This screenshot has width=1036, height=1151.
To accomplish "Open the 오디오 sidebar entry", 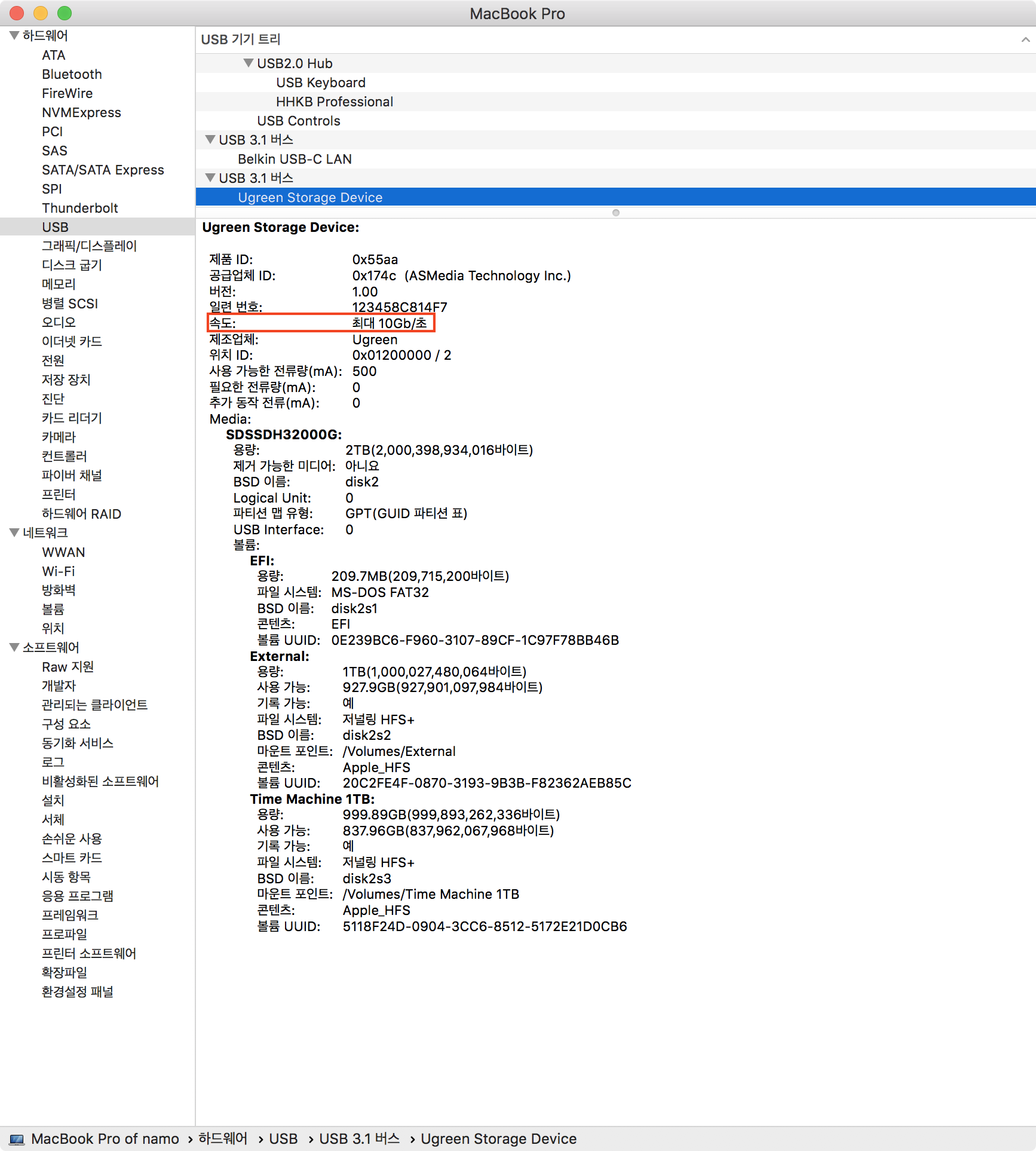I will (59, 323).
